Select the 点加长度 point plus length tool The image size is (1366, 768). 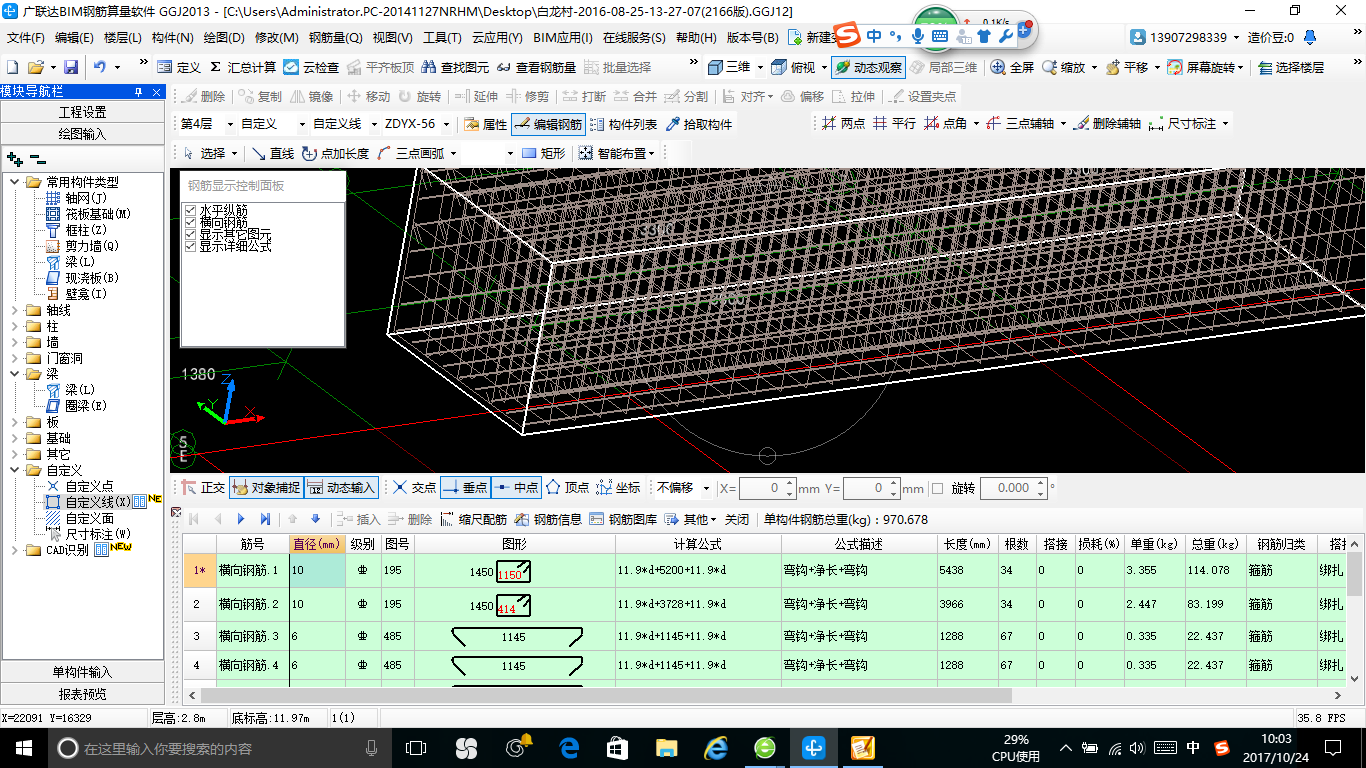(x=335, y=153)
